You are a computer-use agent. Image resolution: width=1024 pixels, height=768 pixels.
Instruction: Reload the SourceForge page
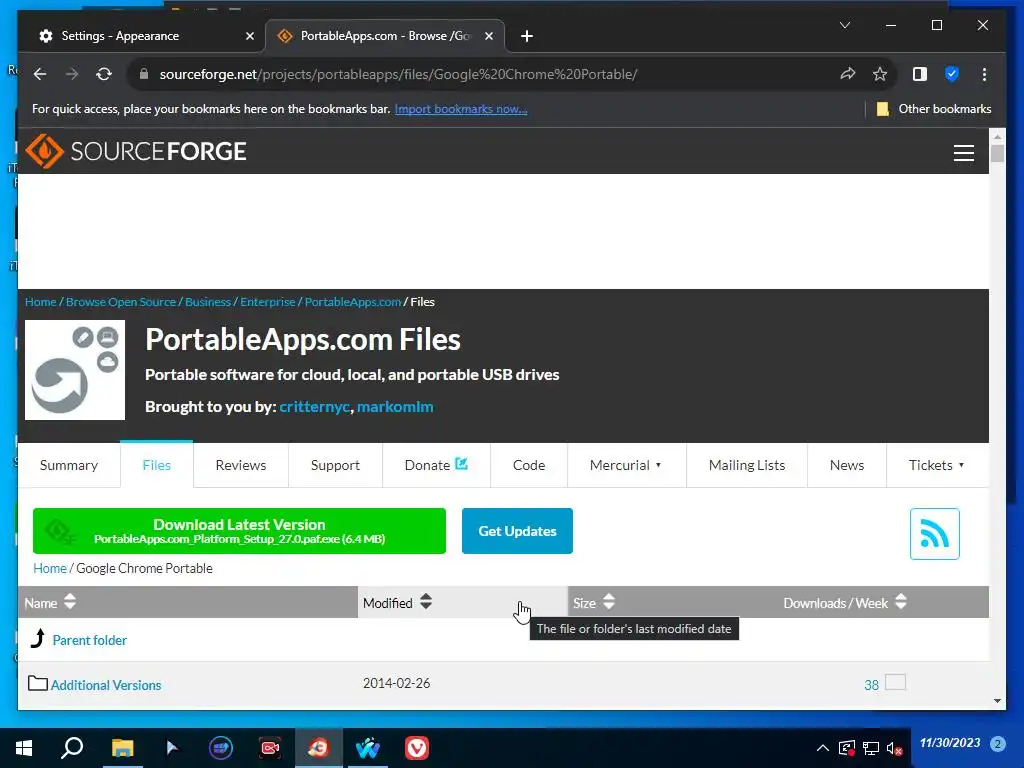(x=104, y=74)
